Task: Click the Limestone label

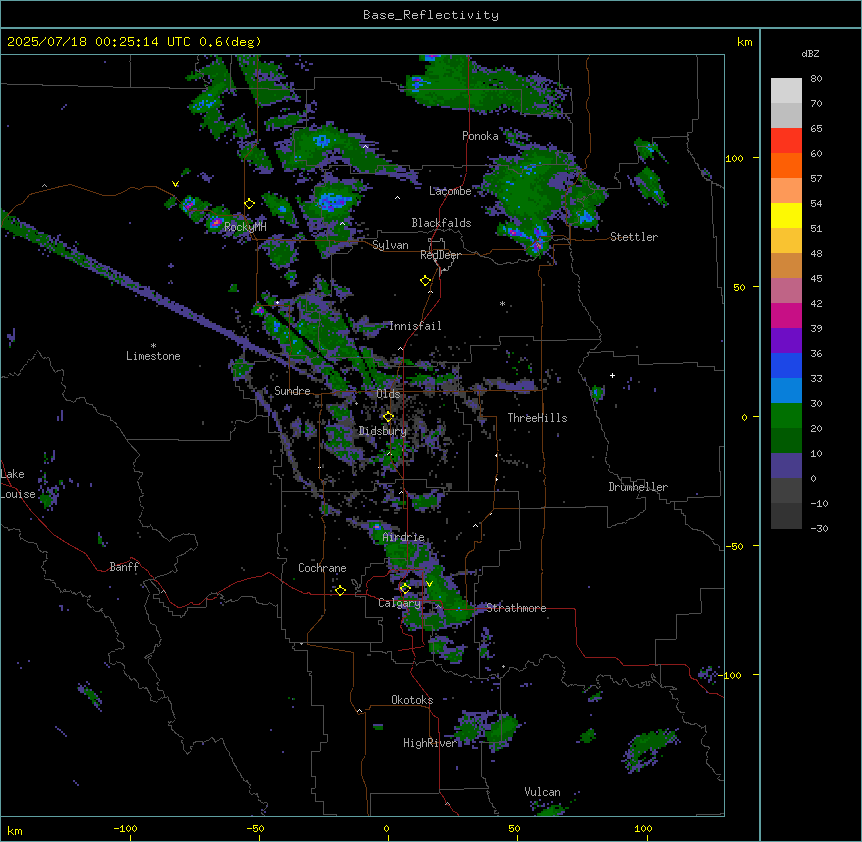Action: 153,356
